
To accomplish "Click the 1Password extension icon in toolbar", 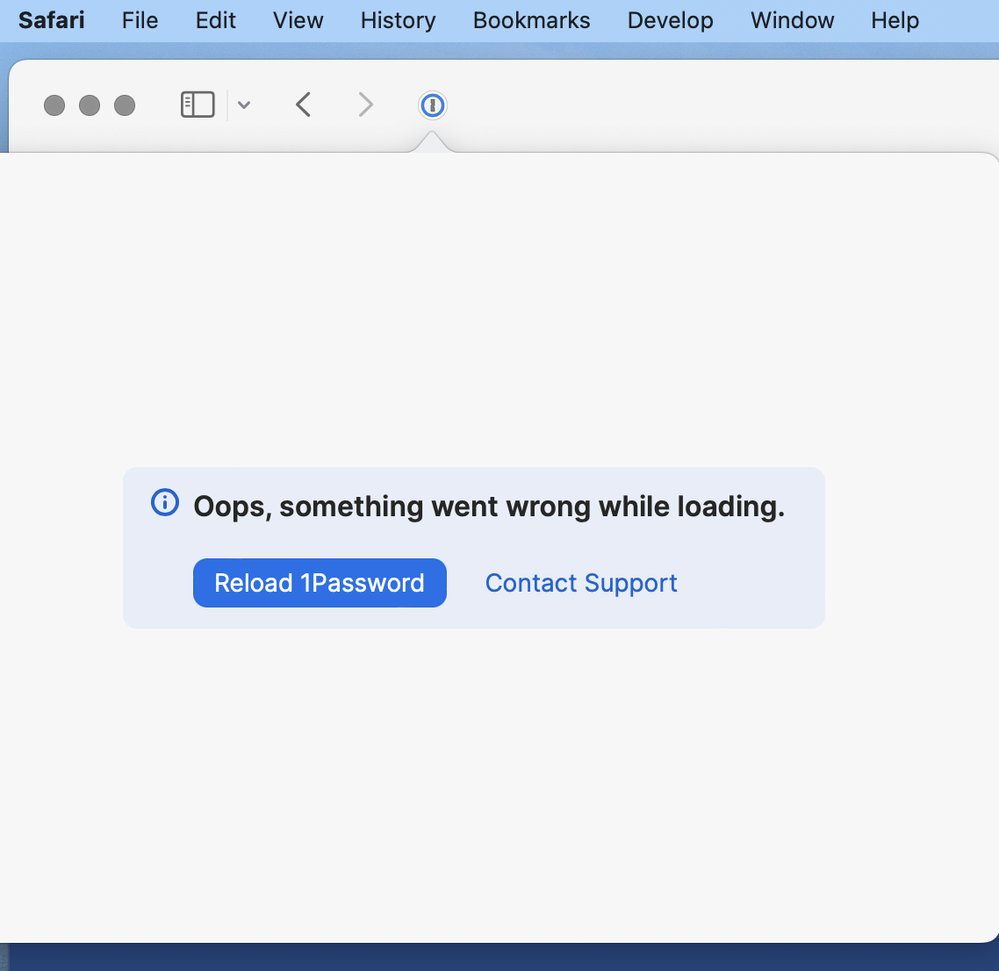I will tap(432, 105).
